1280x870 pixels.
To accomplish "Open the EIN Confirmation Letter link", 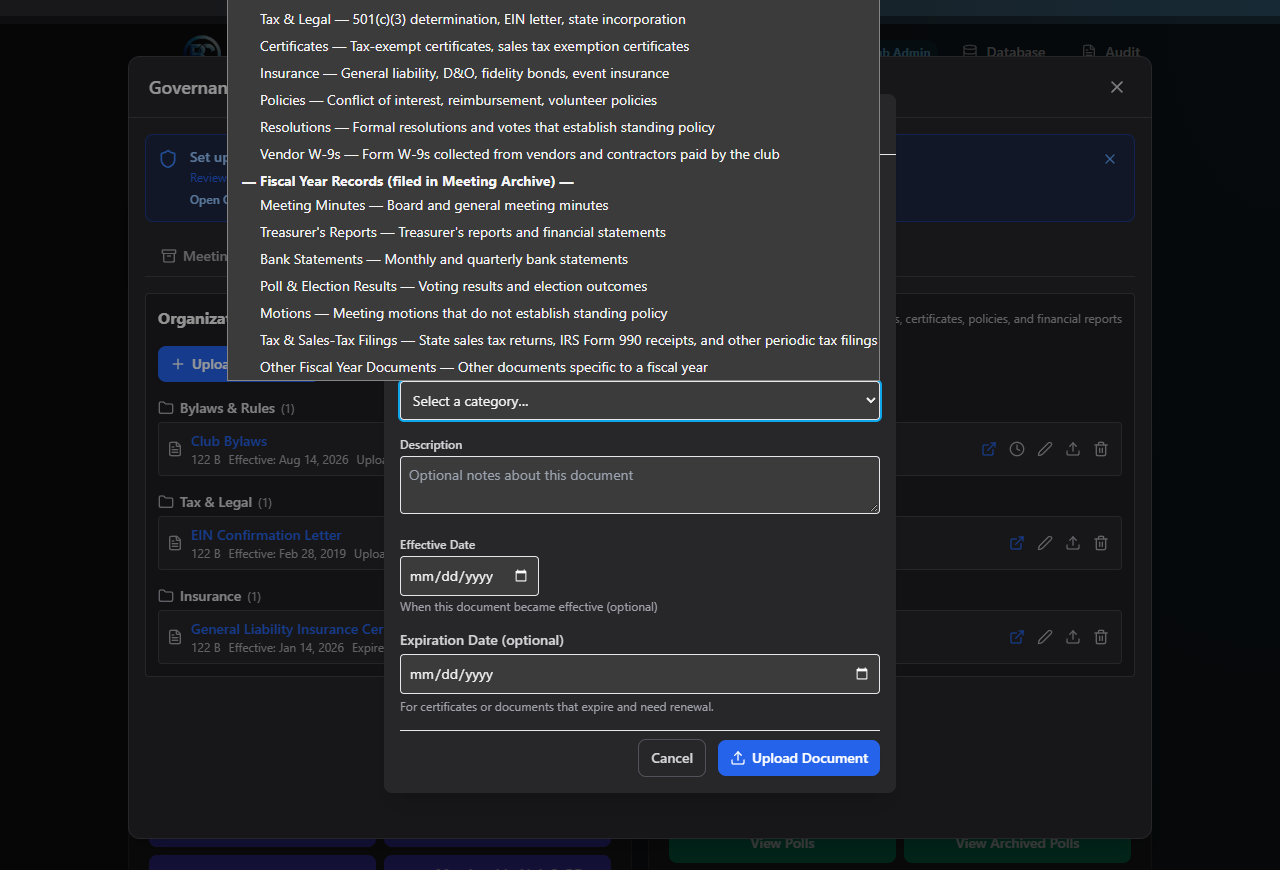I will (x=266, y=535).
